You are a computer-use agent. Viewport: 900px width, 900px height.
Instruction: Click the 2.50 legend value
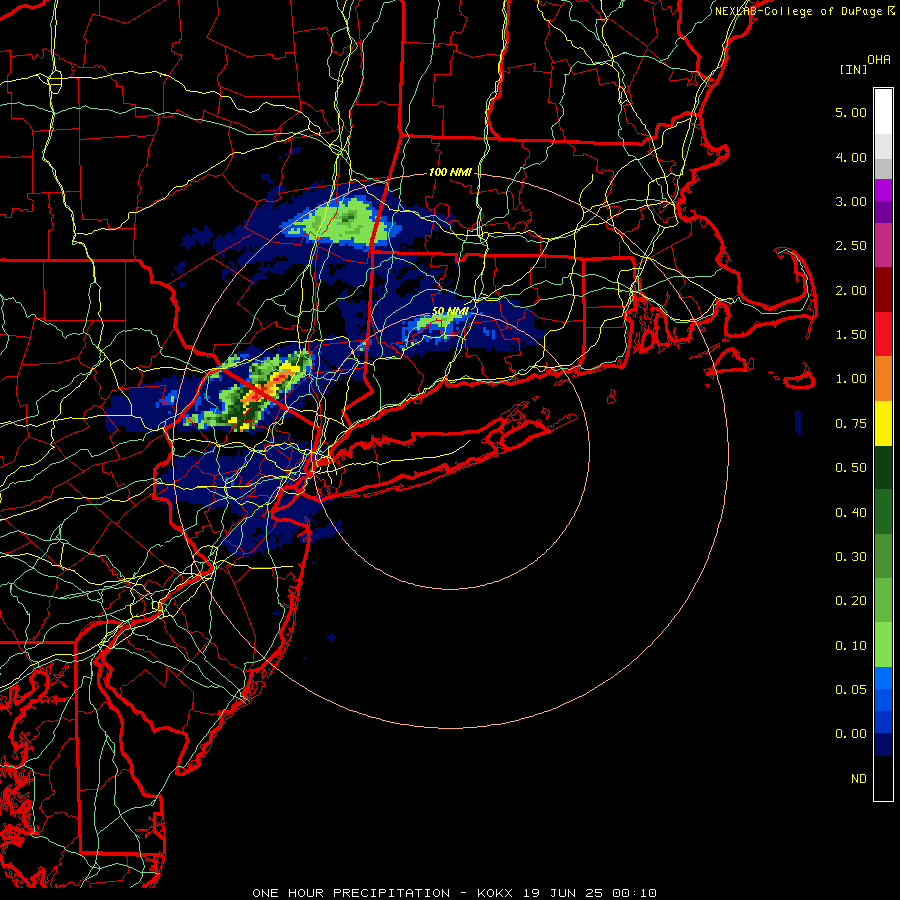[851, 246]
